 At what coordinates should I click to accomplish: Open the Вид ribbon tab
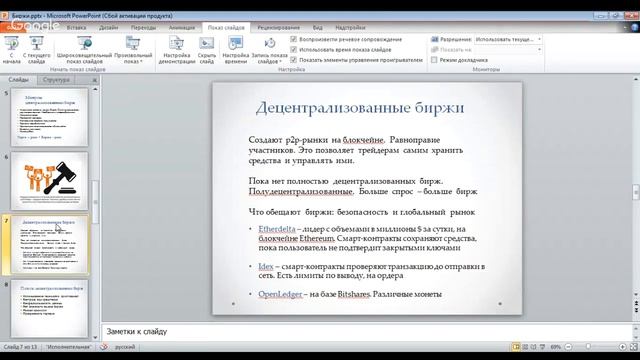pyautogui.click(x=318, y=28)
